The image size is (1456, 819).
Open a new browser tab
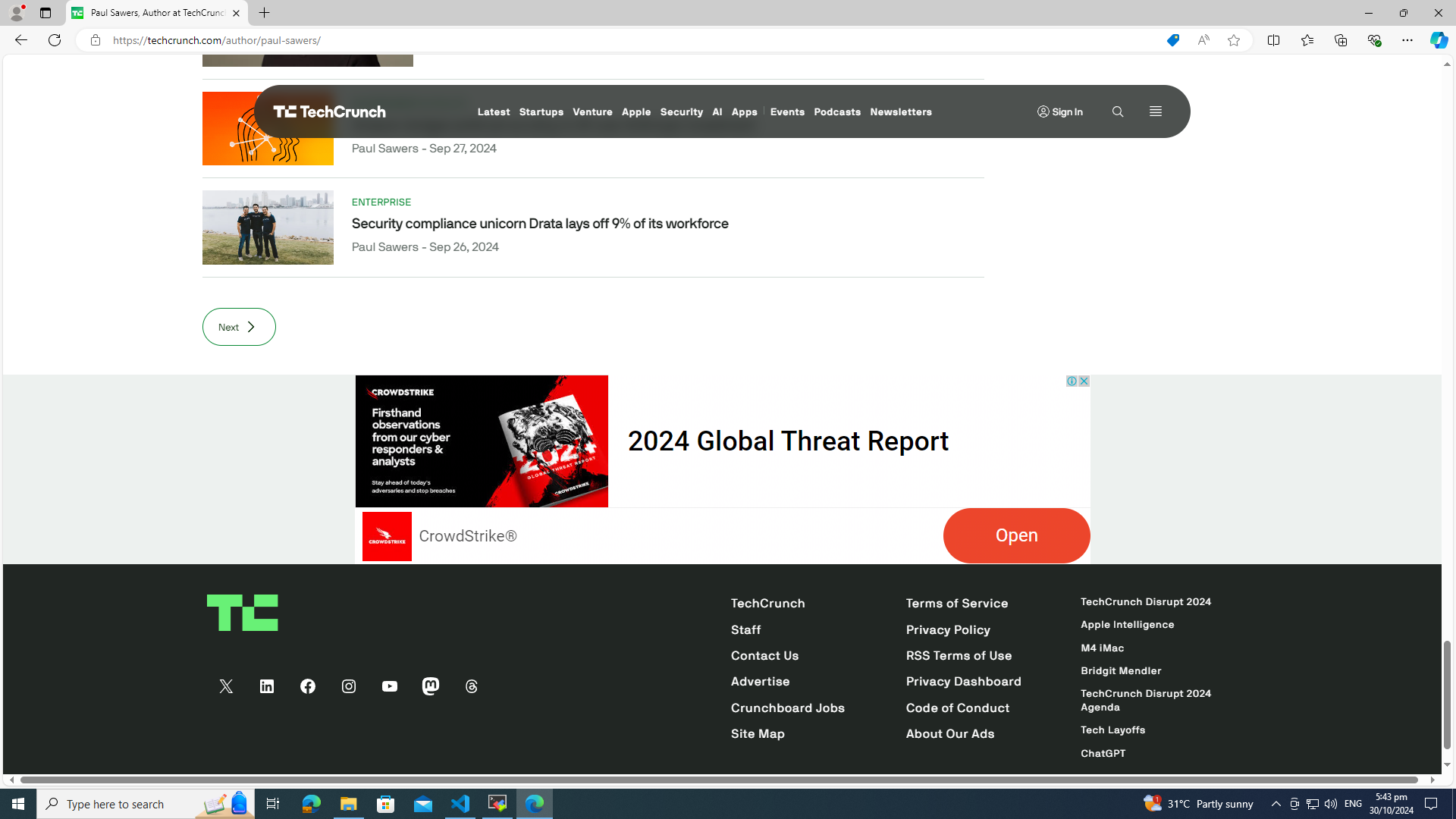[264, 13]
